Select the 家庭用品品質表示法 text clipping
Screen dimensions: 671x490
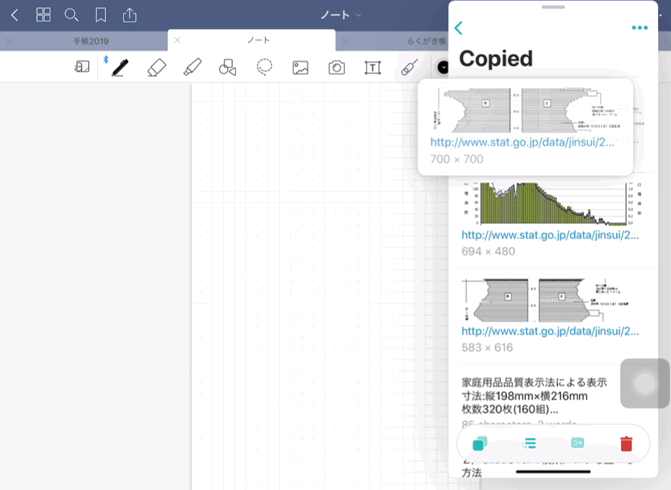tap(534, 396)
